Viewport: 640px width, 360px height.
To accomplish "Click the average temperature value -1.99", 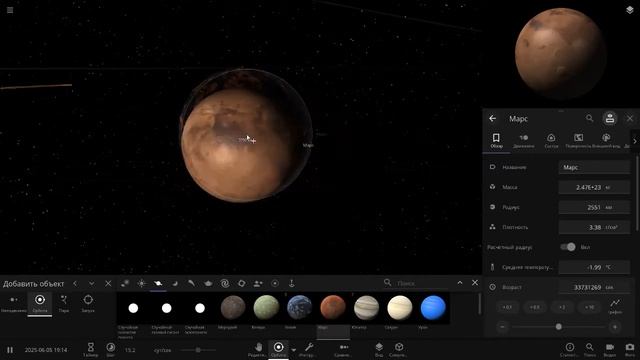I will coord(594,267).
